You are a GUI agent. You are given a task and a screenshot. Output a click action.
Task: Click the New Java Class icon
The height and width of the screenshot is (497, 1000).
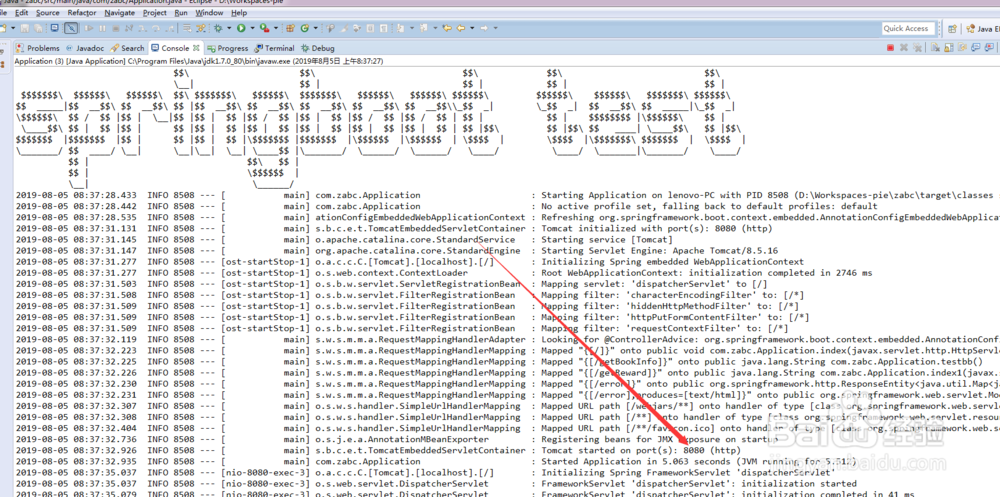(304, 28)
